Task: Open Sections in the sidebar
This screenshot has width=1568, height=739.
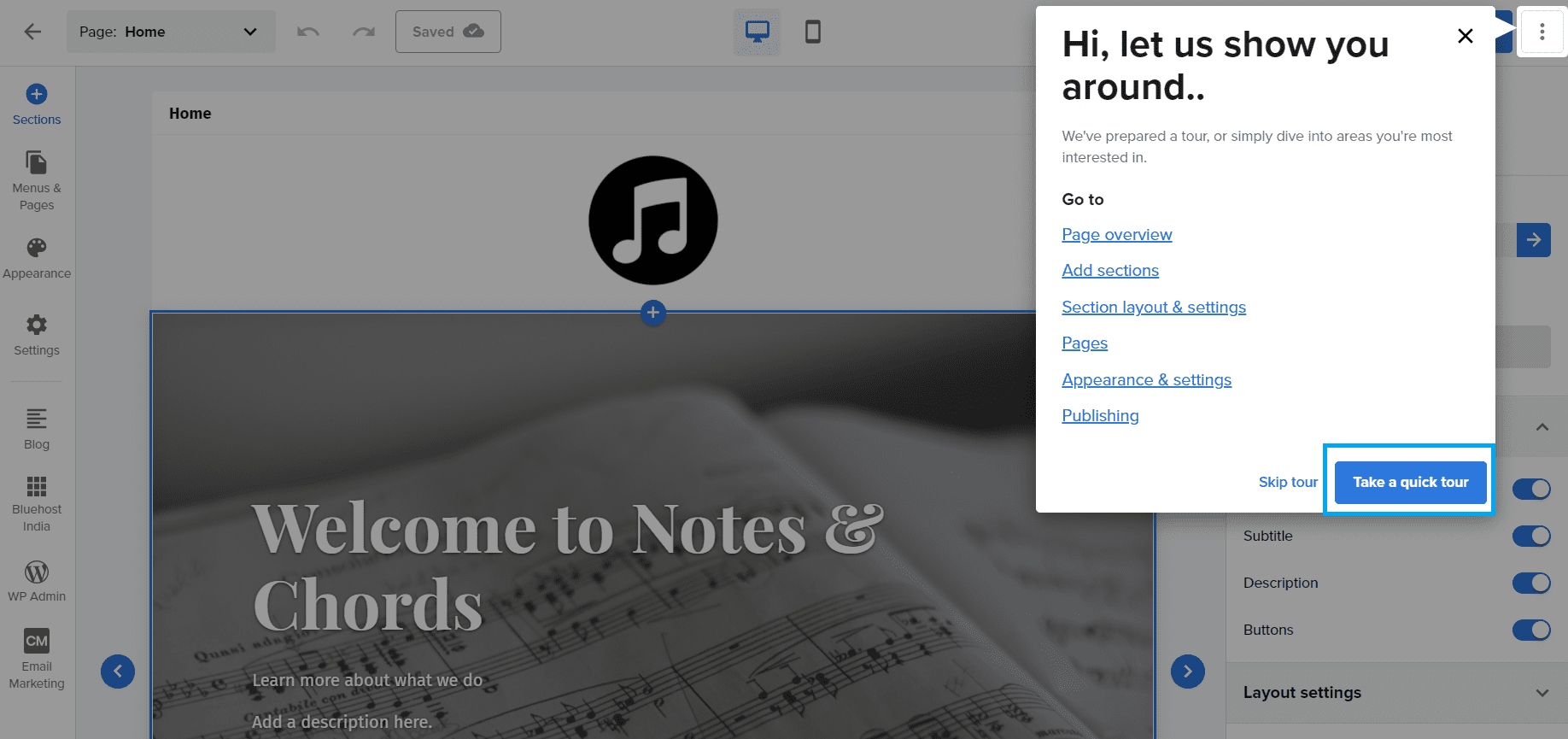Action: click(37, 105)
